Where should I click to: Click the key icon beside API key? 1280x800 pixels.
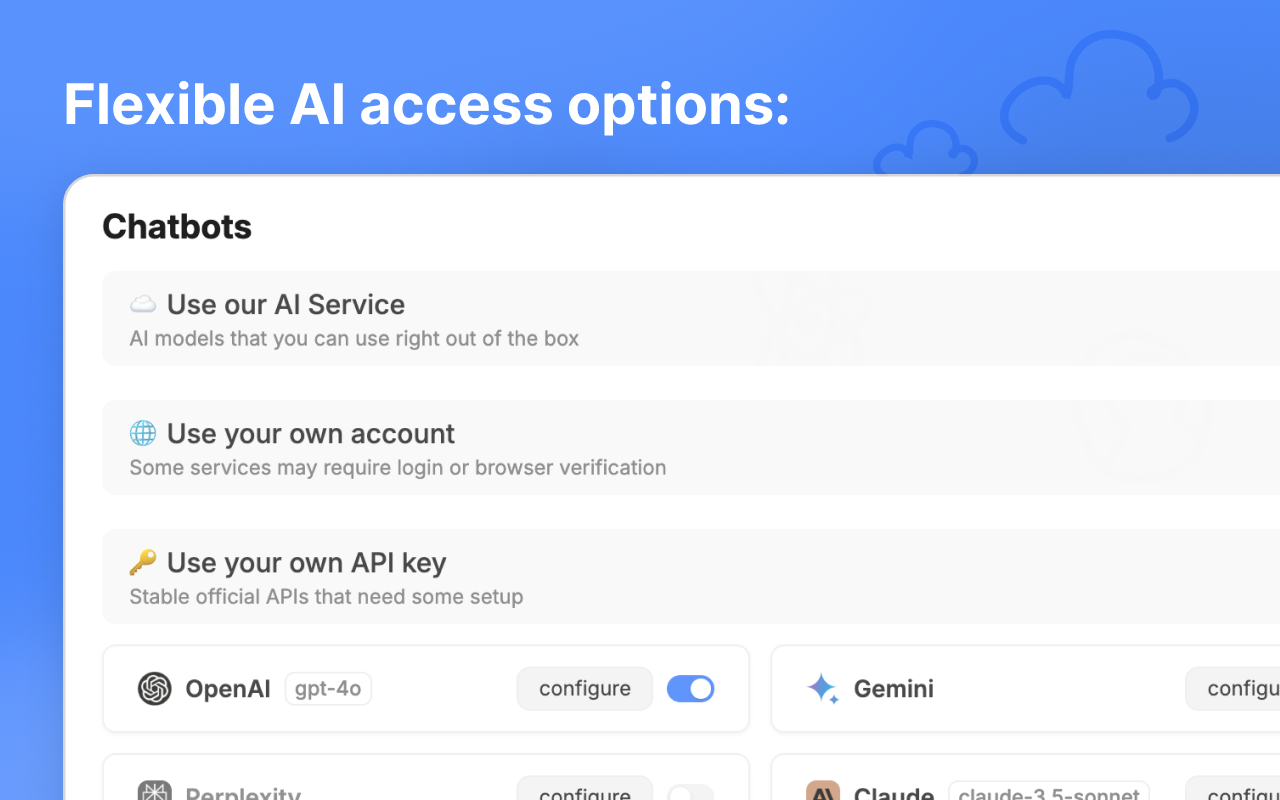coord(143,562)
